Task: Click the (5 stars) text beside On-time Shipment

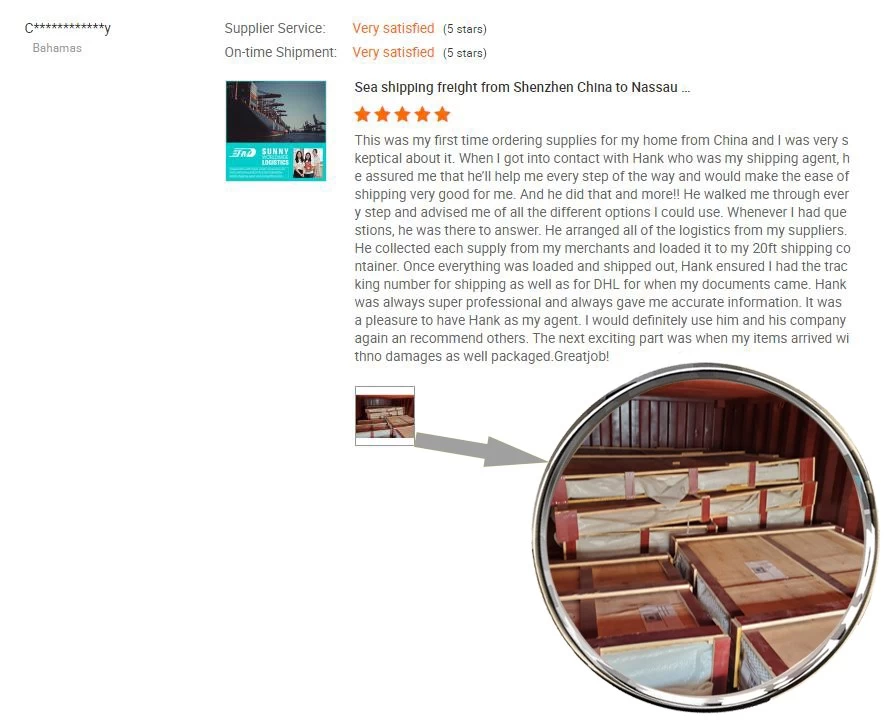Action: [465, 53]
